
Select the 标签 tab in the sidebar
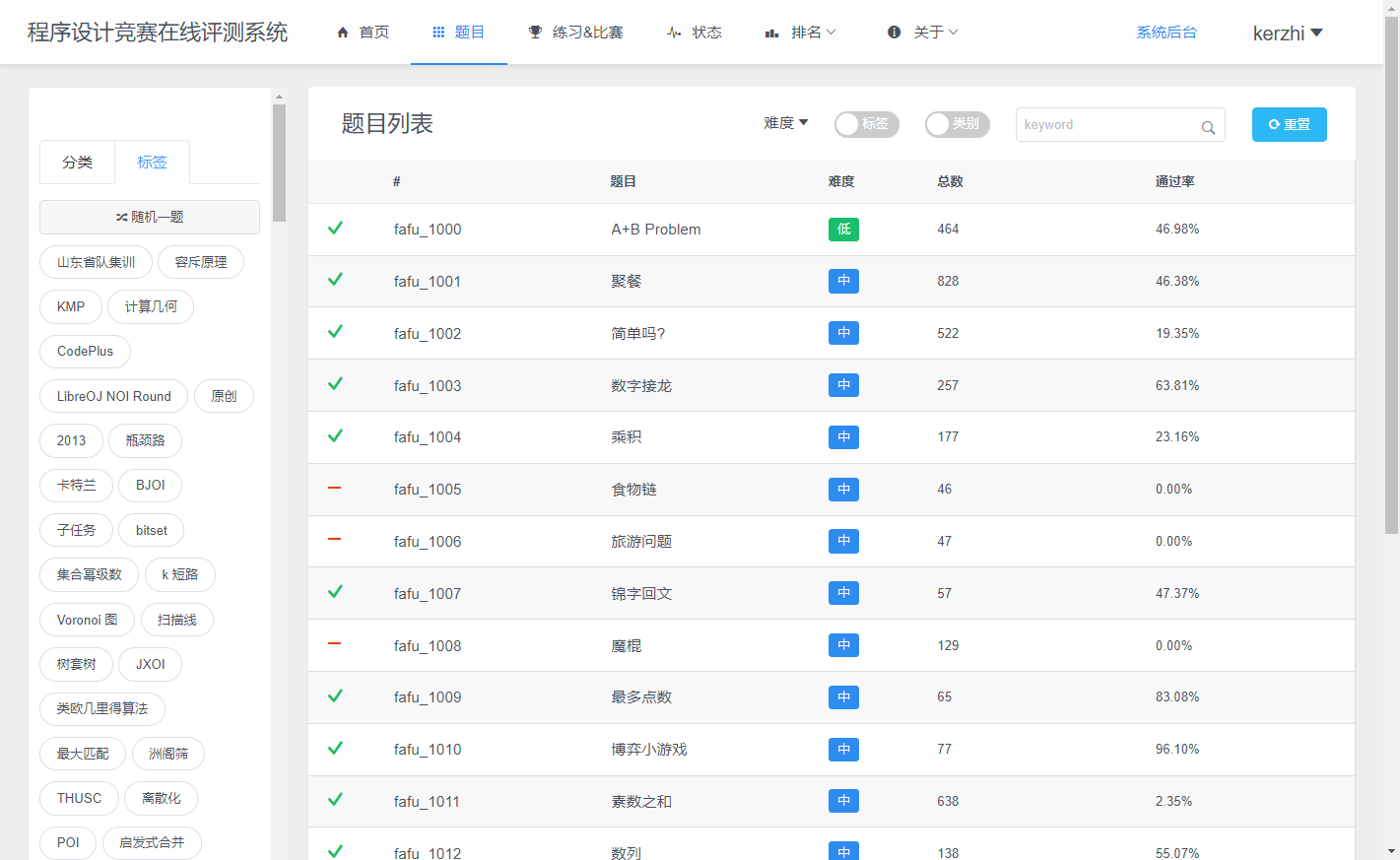[x=152, y=163]
